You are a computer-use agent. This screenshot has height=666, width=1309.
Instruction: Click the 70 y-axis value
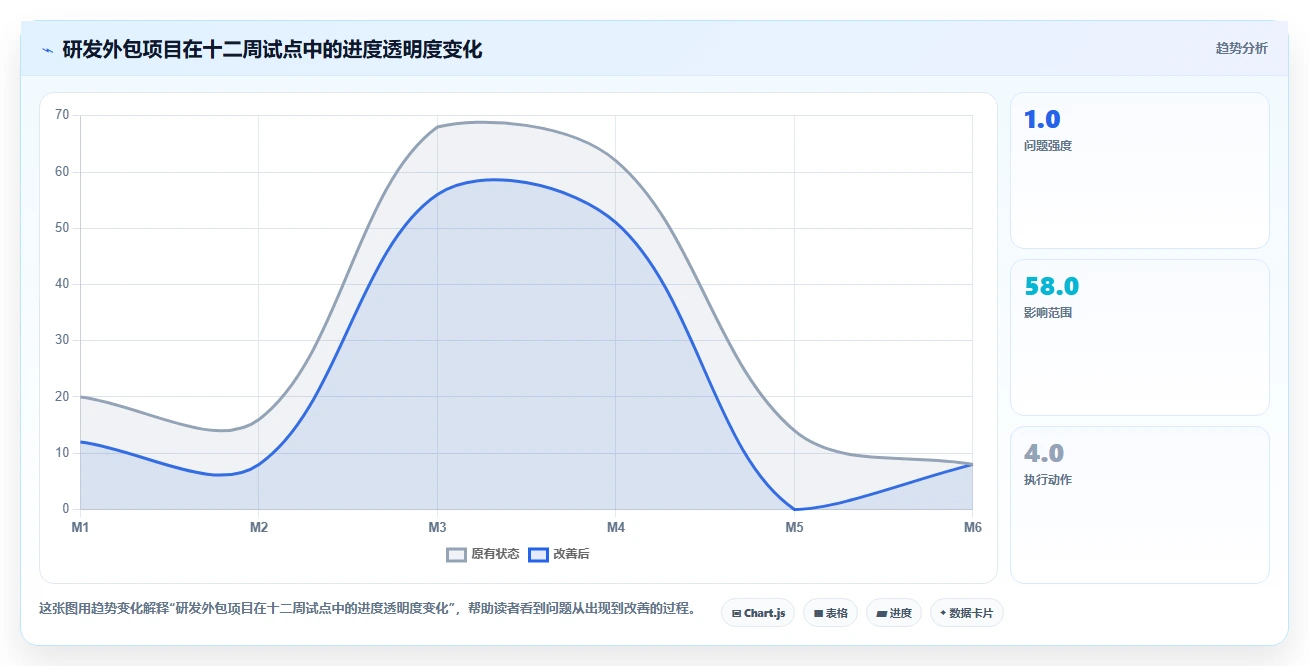pos(62,115)
